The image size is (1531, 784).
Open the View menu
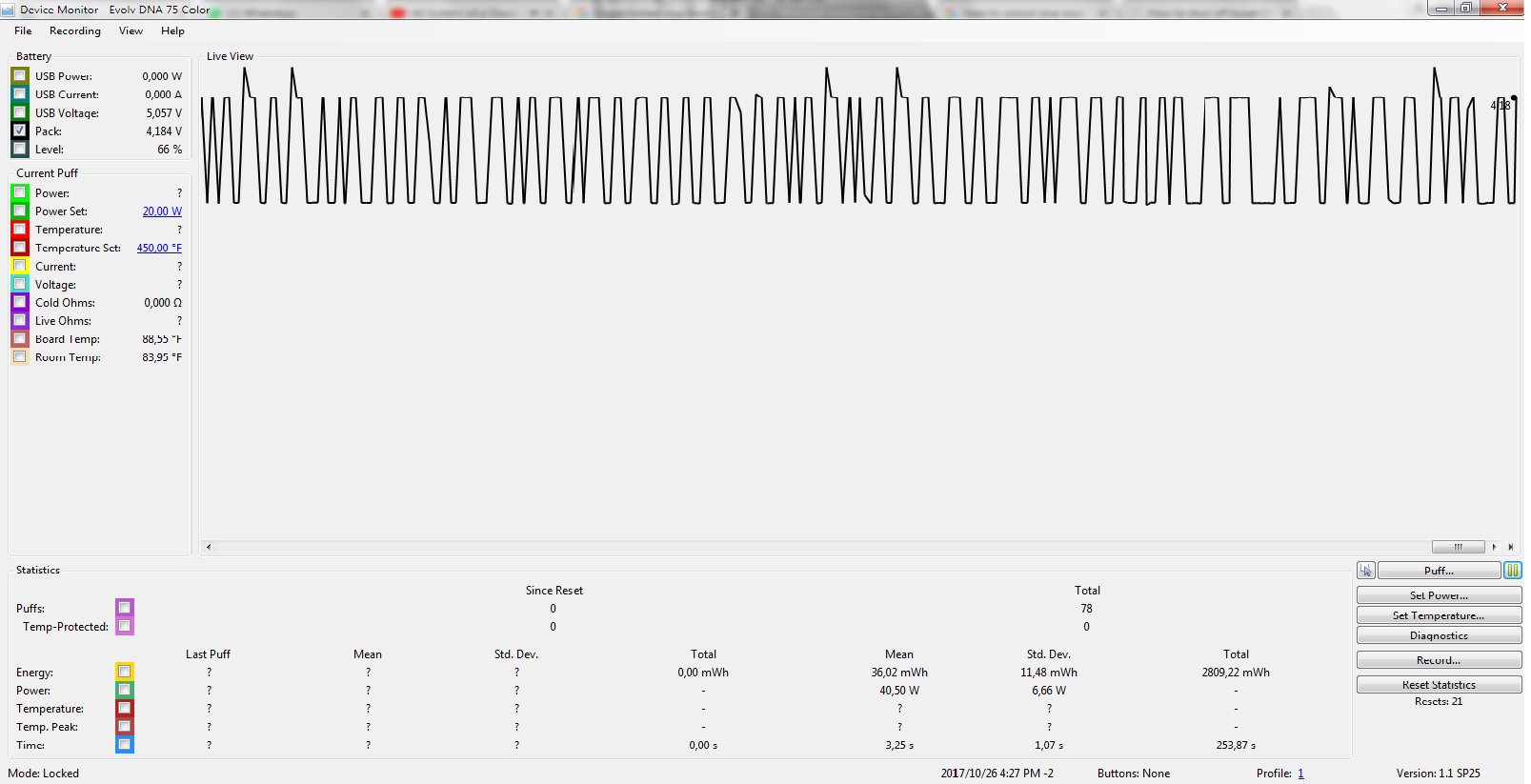pos(131,30)
